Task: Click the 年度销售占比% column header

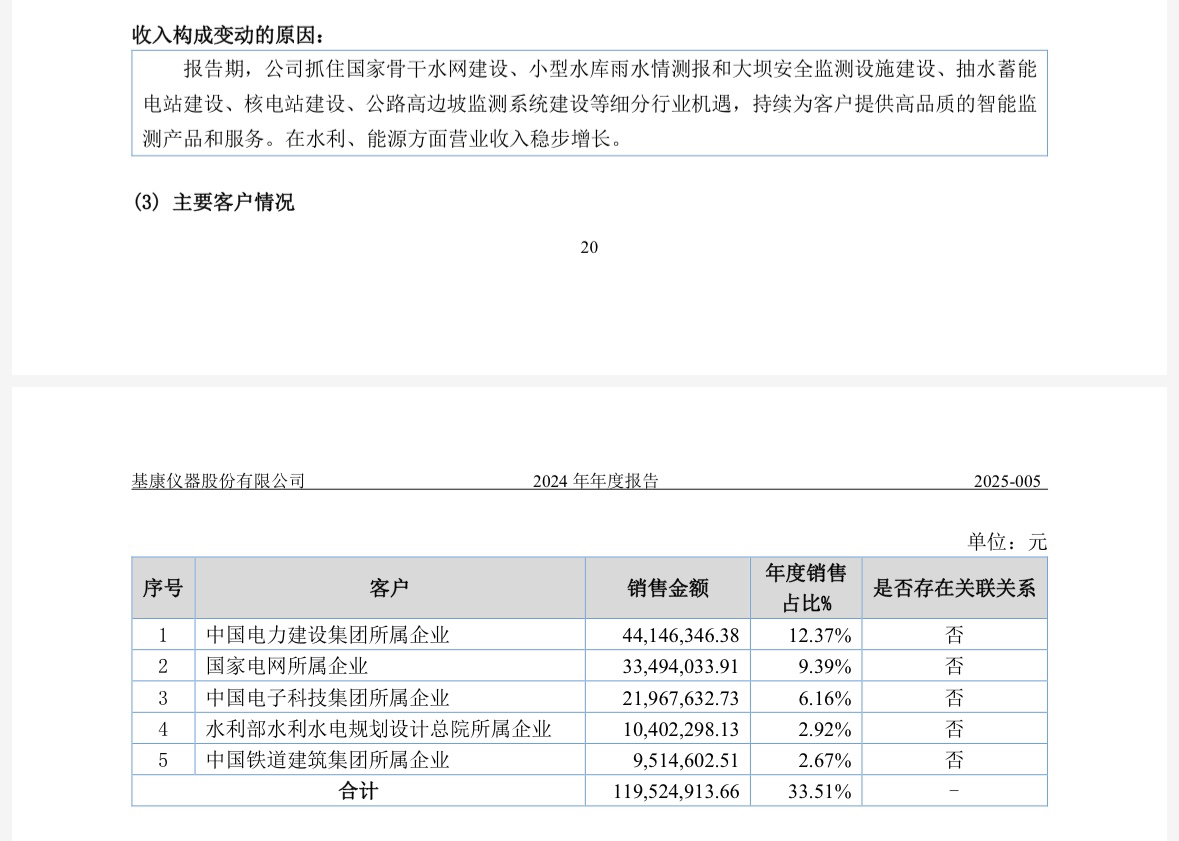Action: (x=806, y=588)
